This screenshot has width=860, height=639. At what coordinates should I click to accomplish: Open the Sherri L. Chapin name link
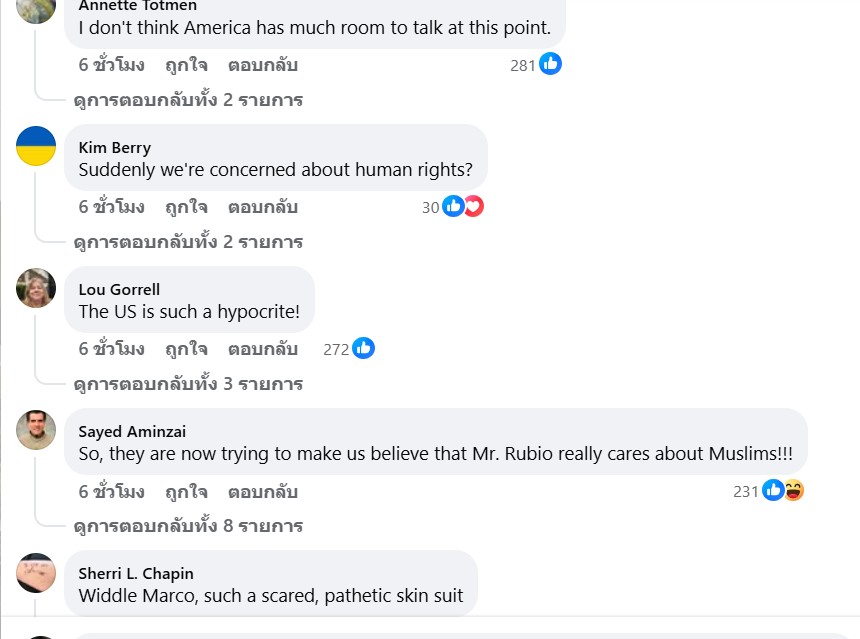tap(136, 574)
